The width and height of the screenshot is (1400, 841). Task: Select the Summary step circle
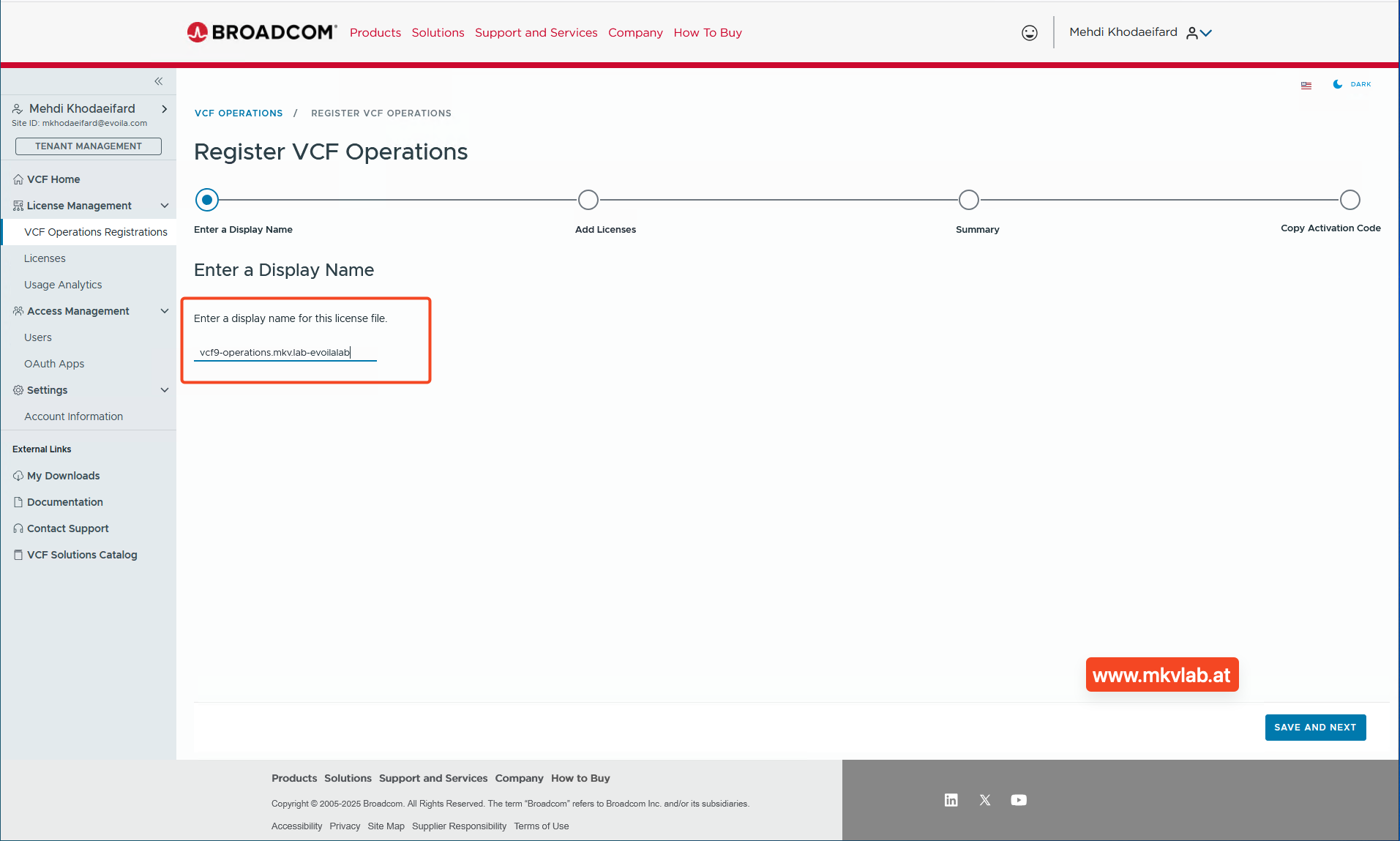968,200
